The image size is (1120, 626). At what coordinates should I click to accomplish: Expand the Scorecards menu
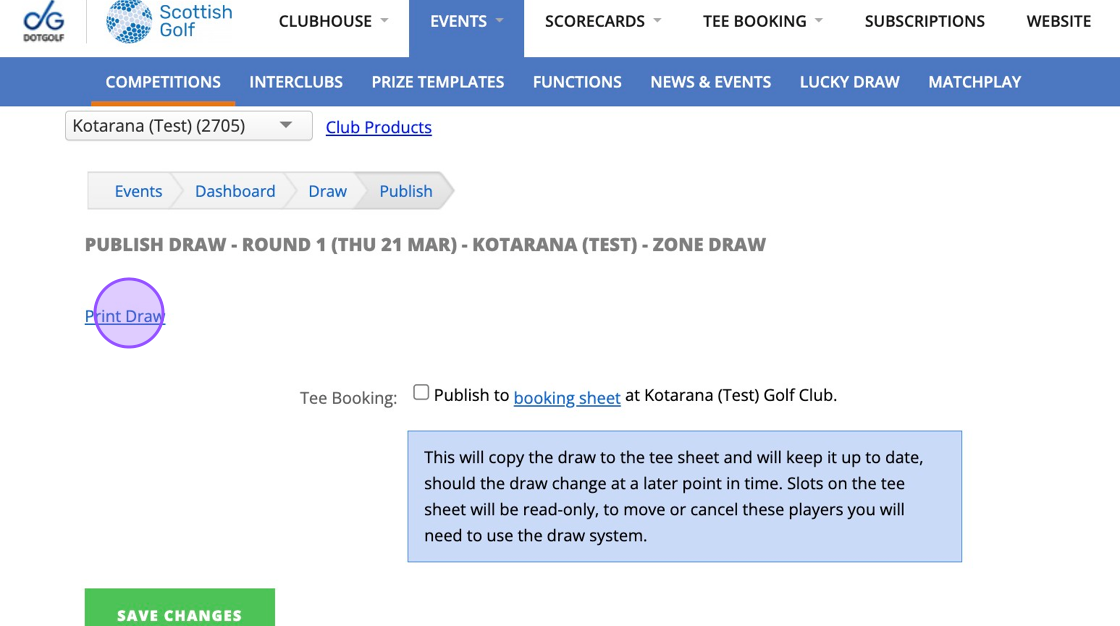(x=603, y=21)
